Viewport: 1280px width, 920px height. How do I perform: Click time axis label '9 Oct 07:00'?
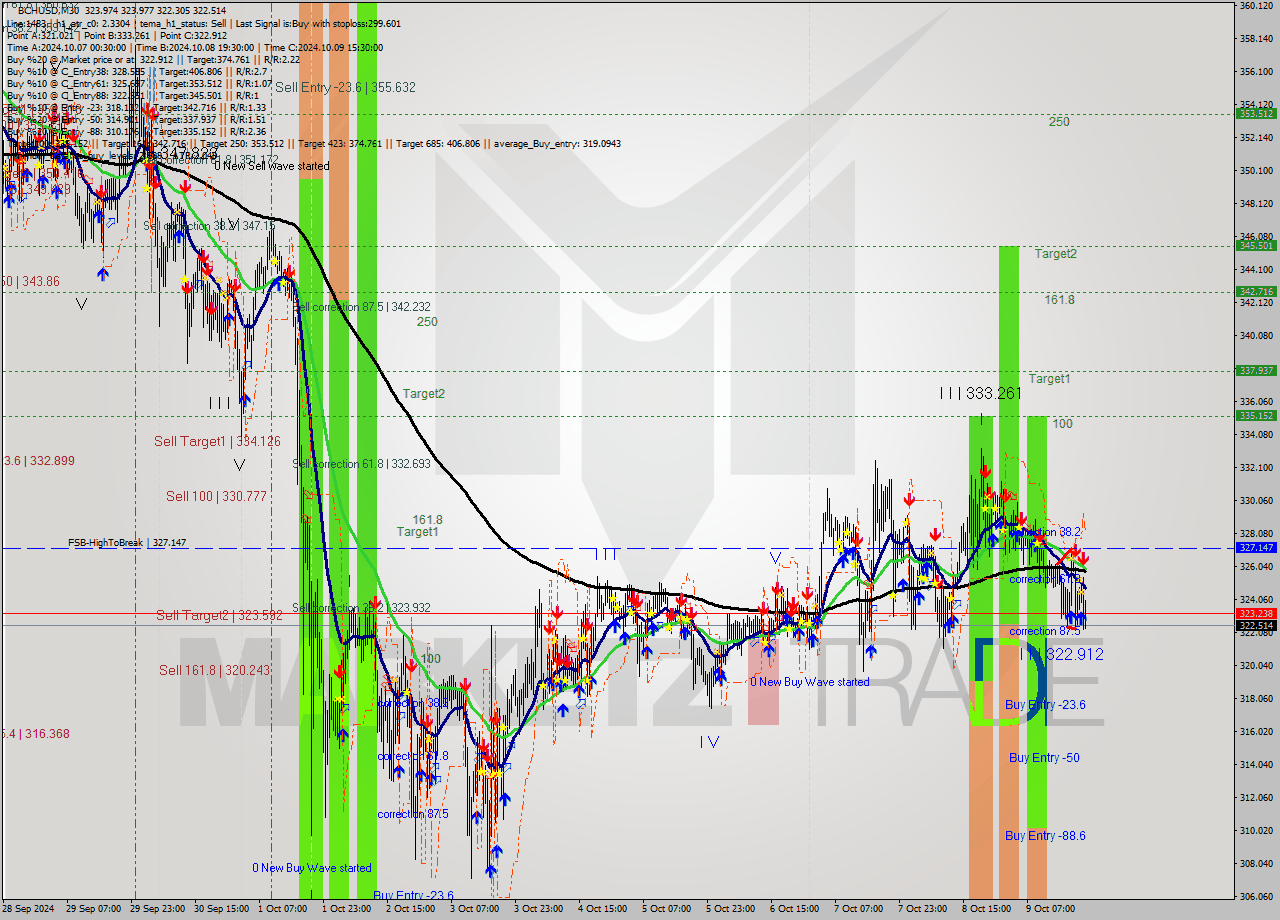1052,909
